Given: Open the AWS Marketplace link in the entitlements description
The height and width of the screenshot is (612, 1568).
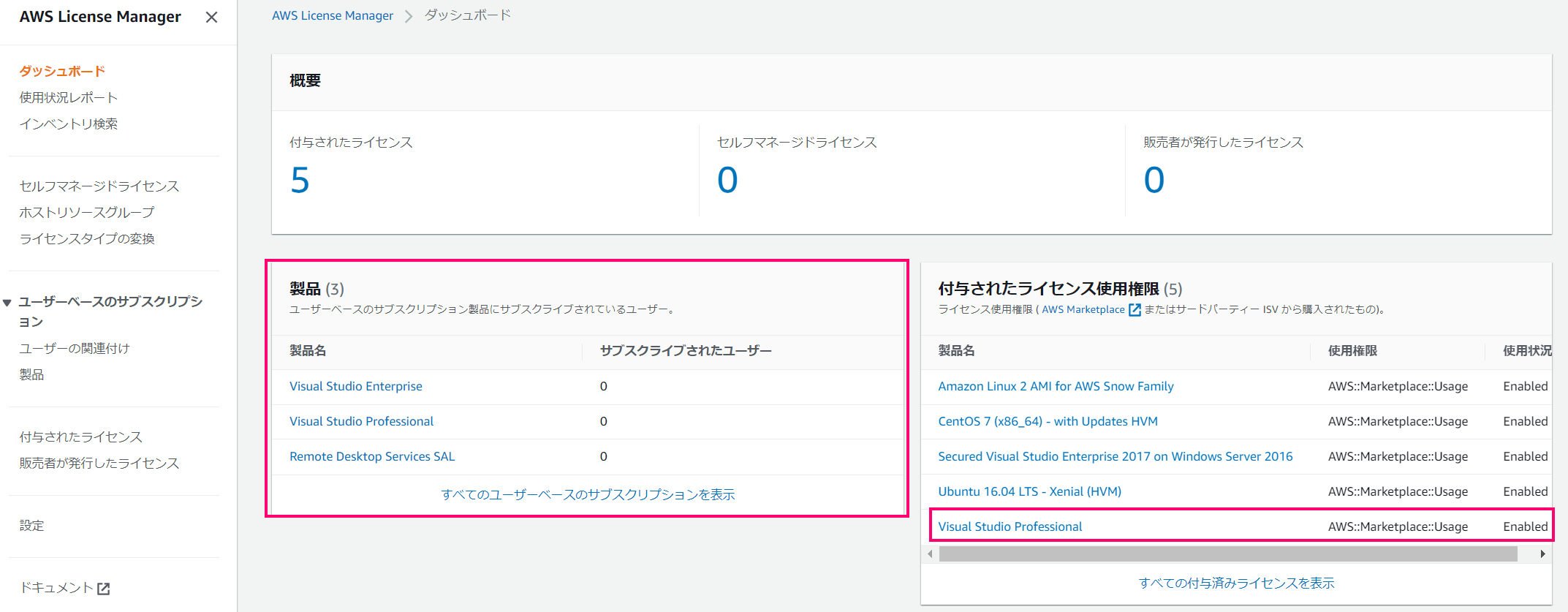Looking at the screenshot, I should (1083, 309).
